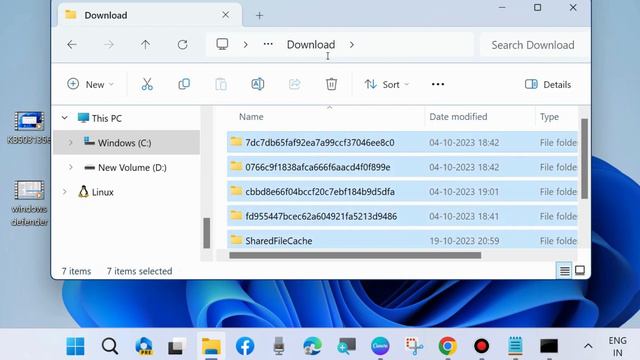Show hidden system tray icons
The image size is (640, 360).
pos(588,346)
